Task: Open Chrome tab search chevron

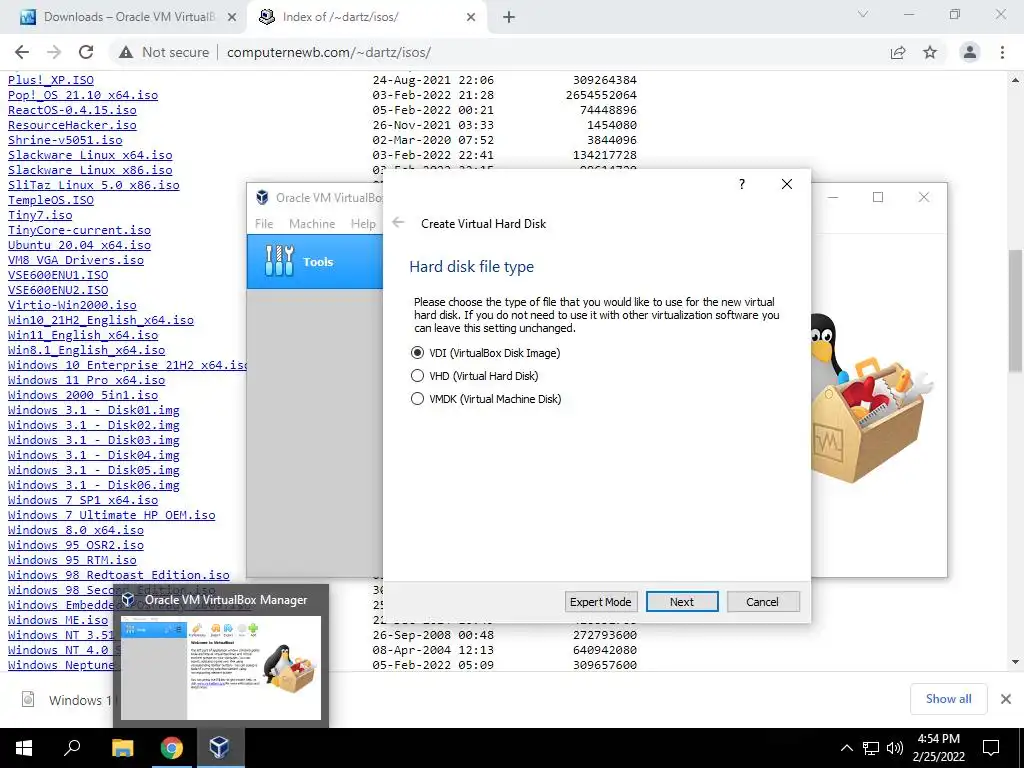Action: pyautogui.click(x=863, y=14)
